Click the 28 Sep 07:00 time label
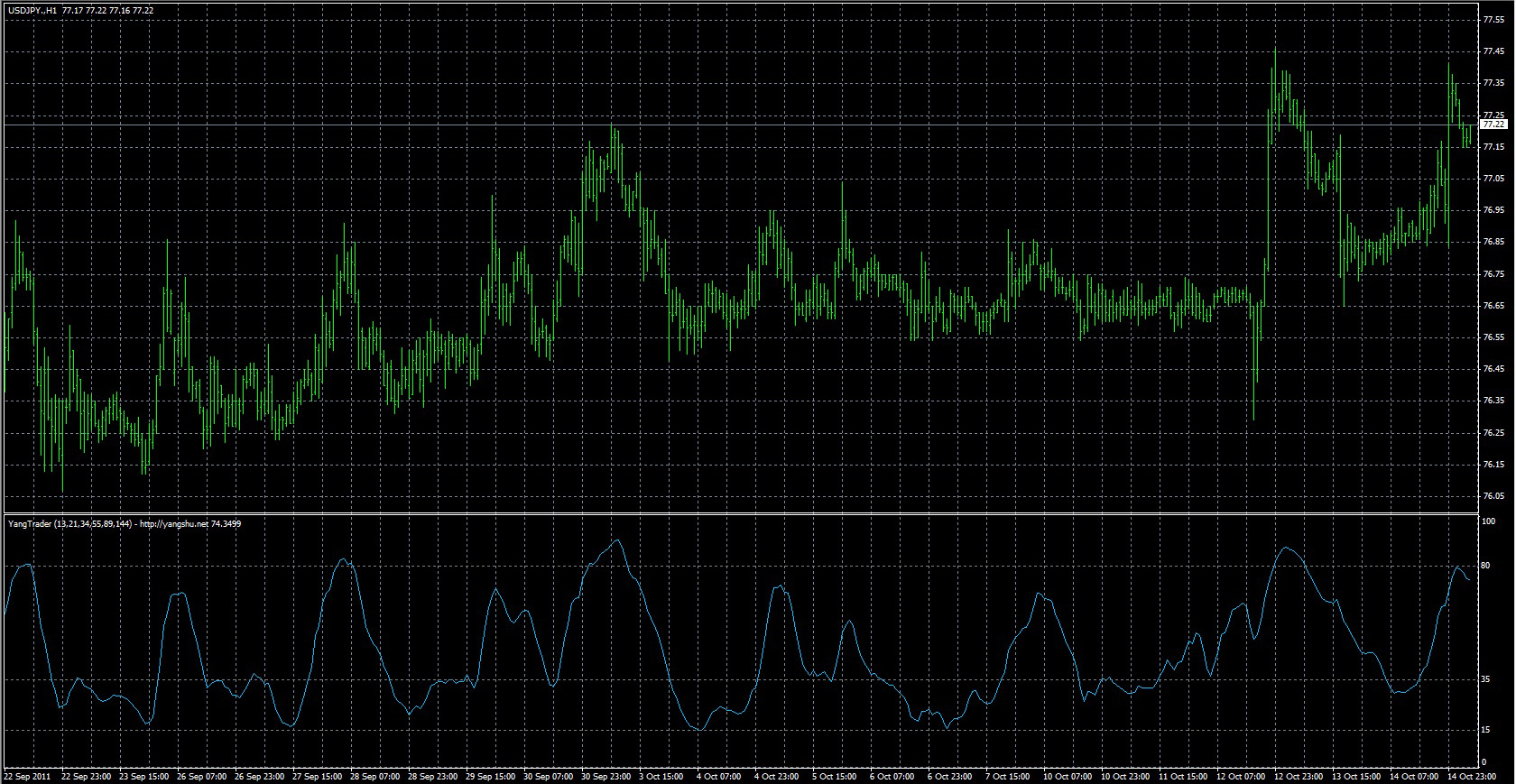 tap(376, 776)
